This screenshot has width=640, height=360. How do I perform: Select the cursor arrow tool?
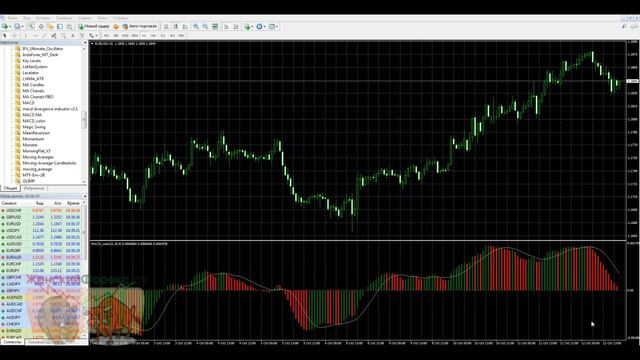pos(4,36)
